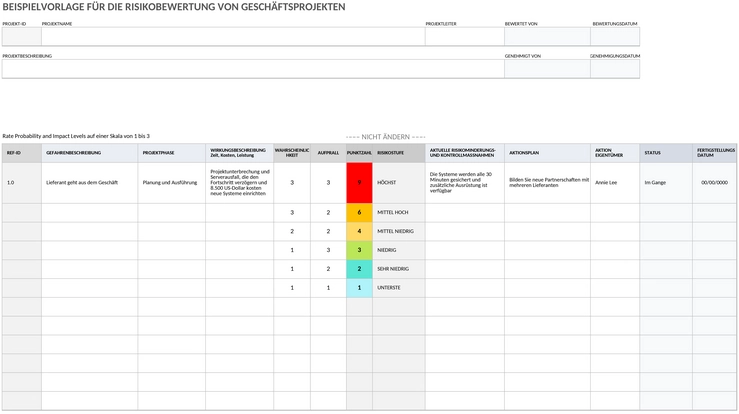Select the RISIKOSTUFE column header

[399, 153]
